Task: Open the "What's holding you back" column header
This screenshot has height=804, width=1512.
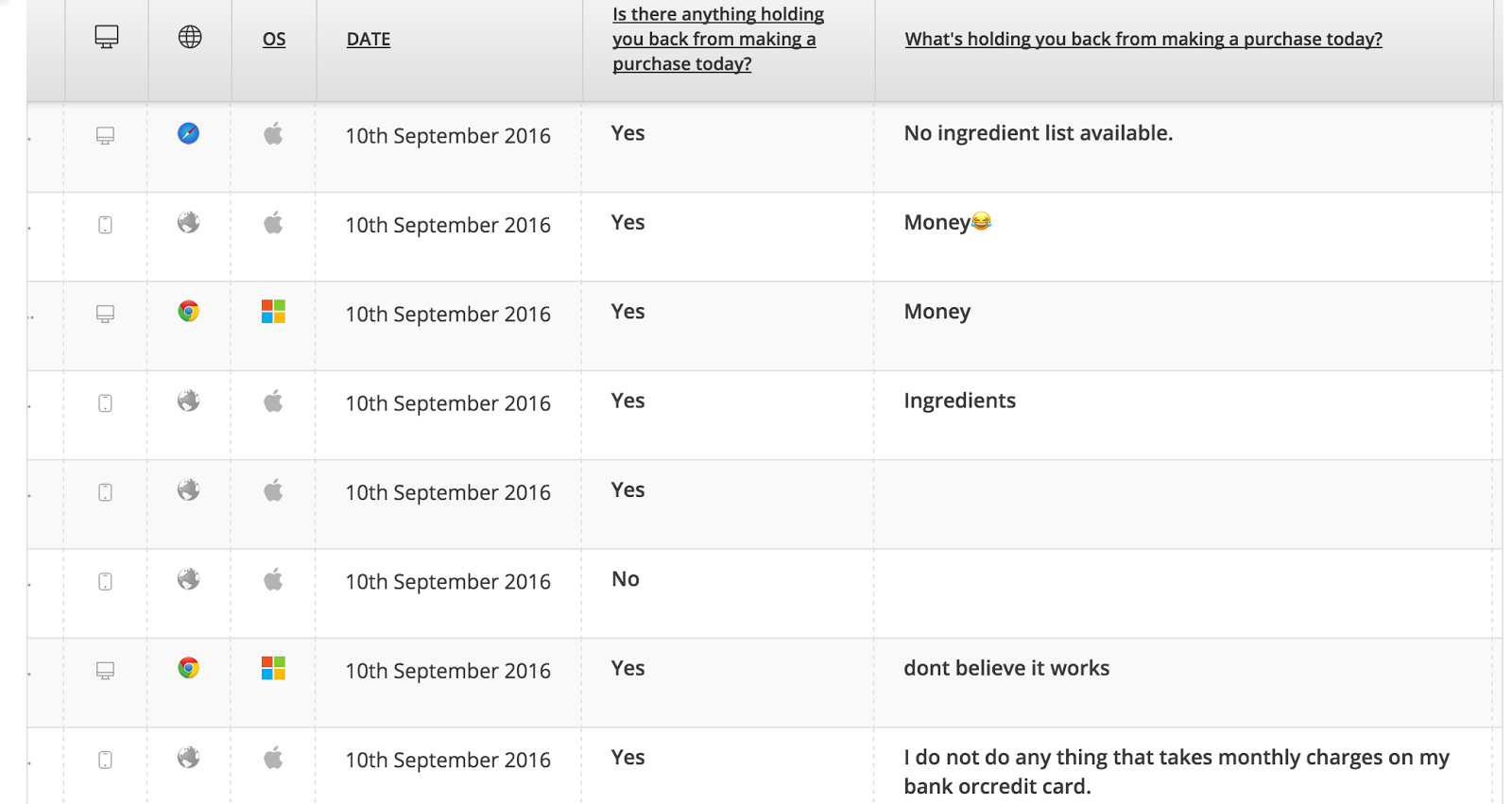Action: point(1143,39)
